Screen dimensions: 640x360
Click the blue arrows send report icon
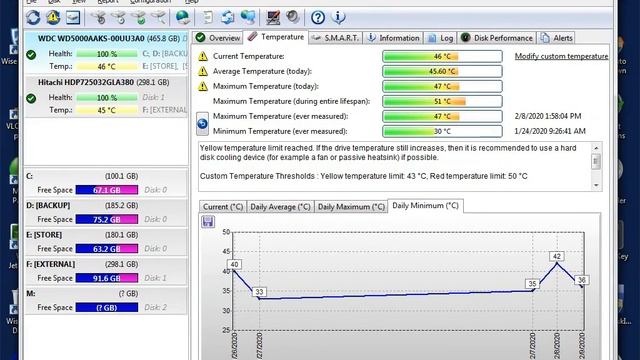227,18
